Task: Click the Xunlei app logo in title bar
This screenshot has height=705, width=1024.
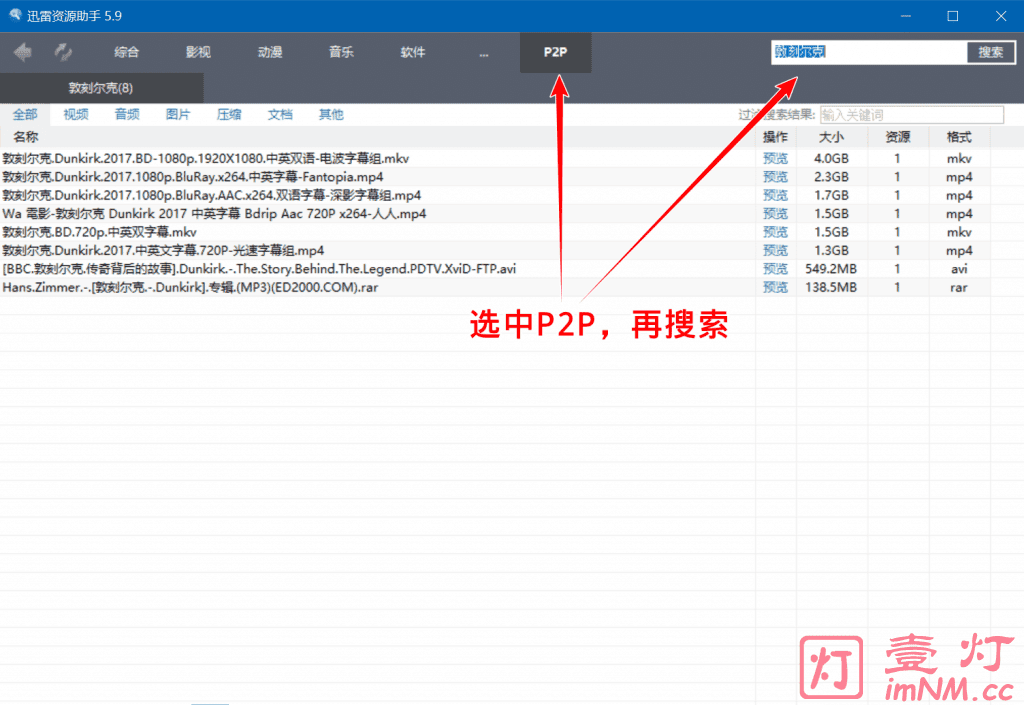Action: [x=15, y=14]
